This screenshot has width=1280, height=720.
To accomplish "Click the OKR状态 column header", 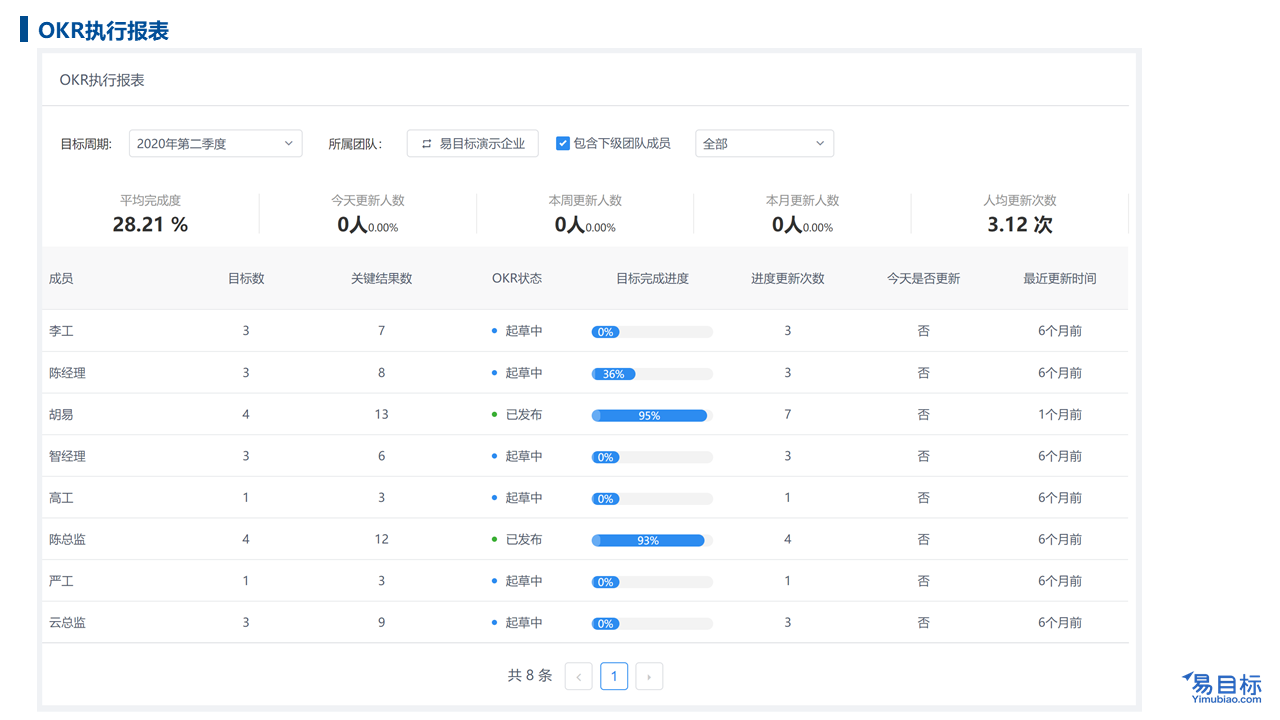I will pyautogui.click(x=517, y=278).
